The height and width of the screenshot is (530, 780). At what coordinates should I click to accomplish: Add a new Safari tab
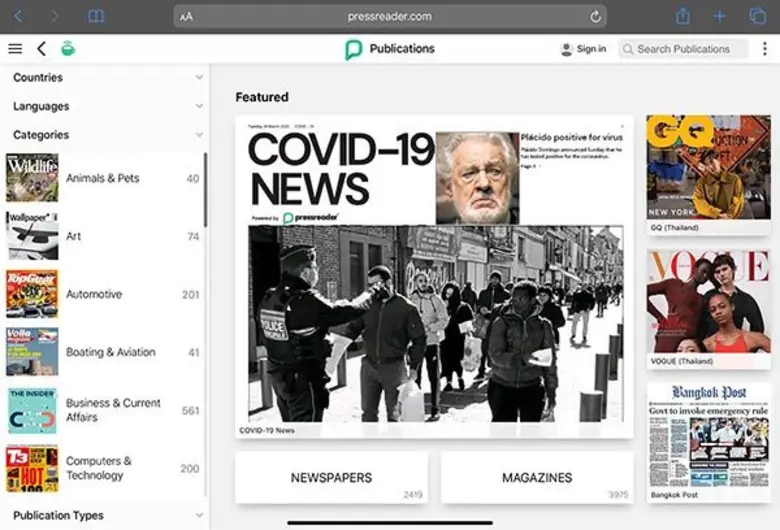coord(719,16)
